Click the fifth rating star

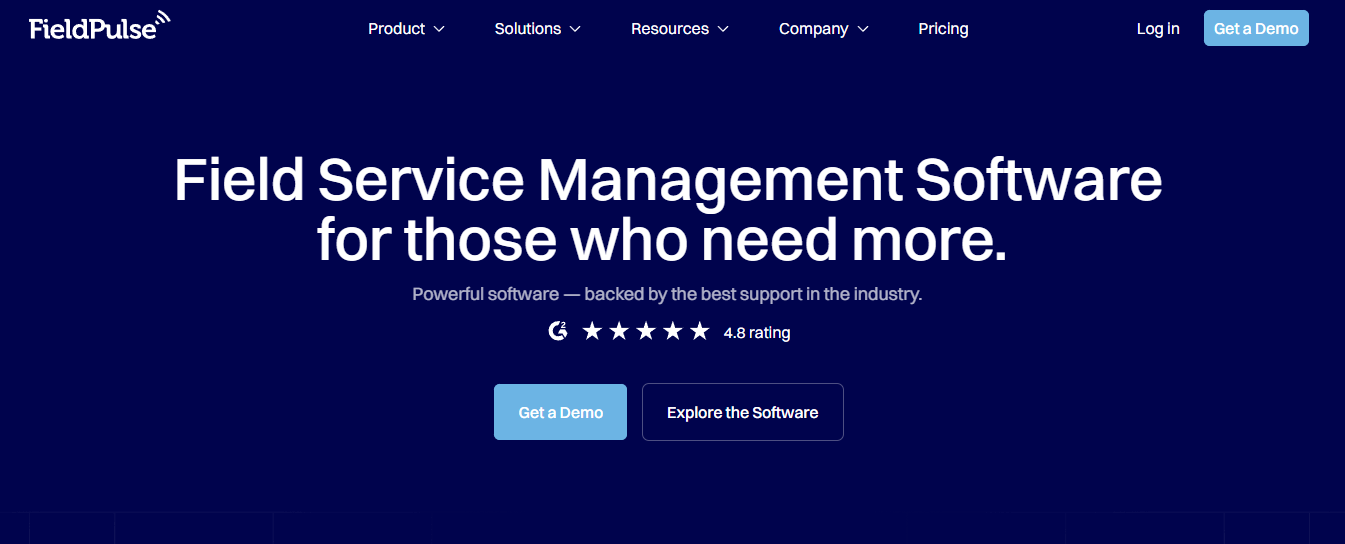pos(700,331)
